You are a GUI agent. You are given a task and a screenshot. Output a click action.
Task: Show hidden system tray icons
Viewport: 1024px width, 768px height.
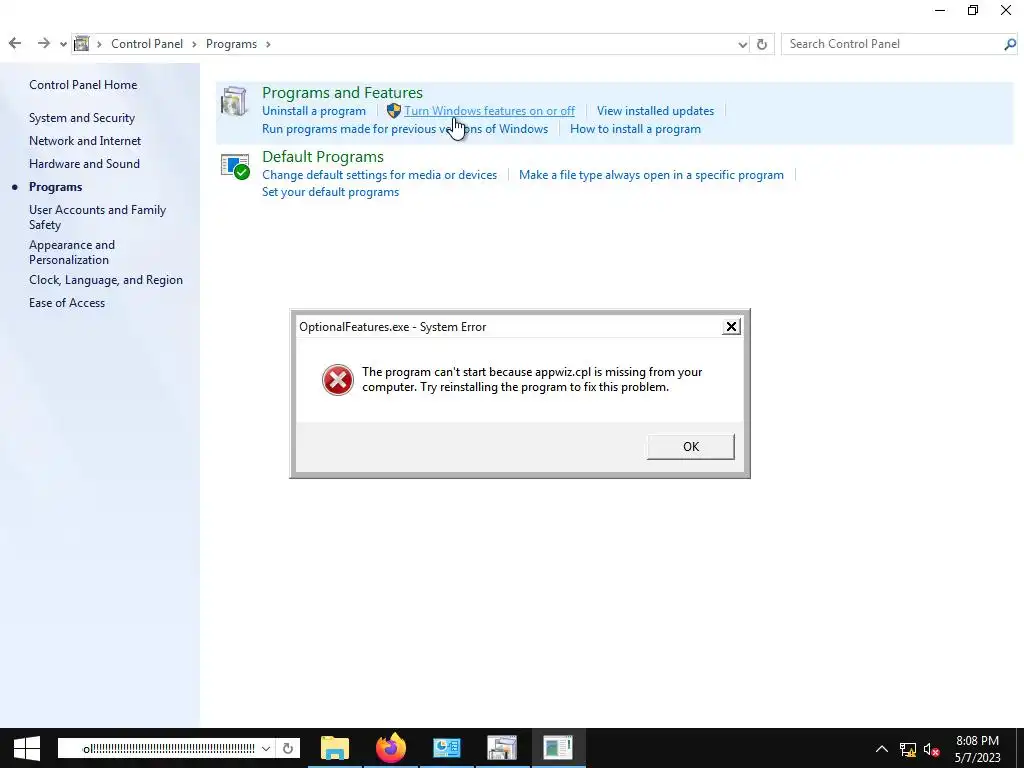pos(882,749)
